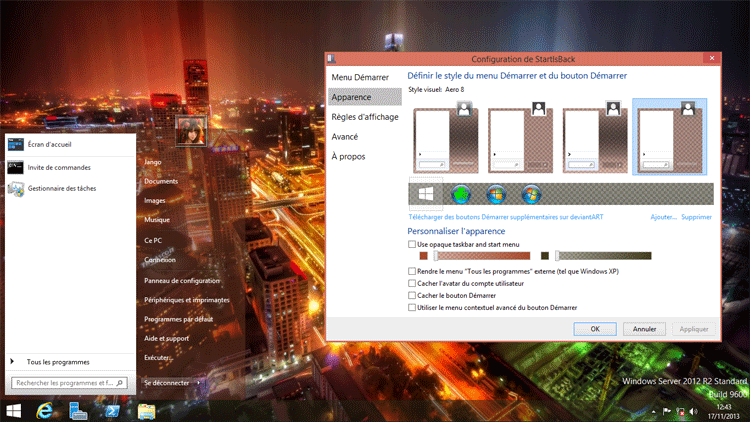
Task: Select the second start menu style thumbnail
Action: pos(520,137)
